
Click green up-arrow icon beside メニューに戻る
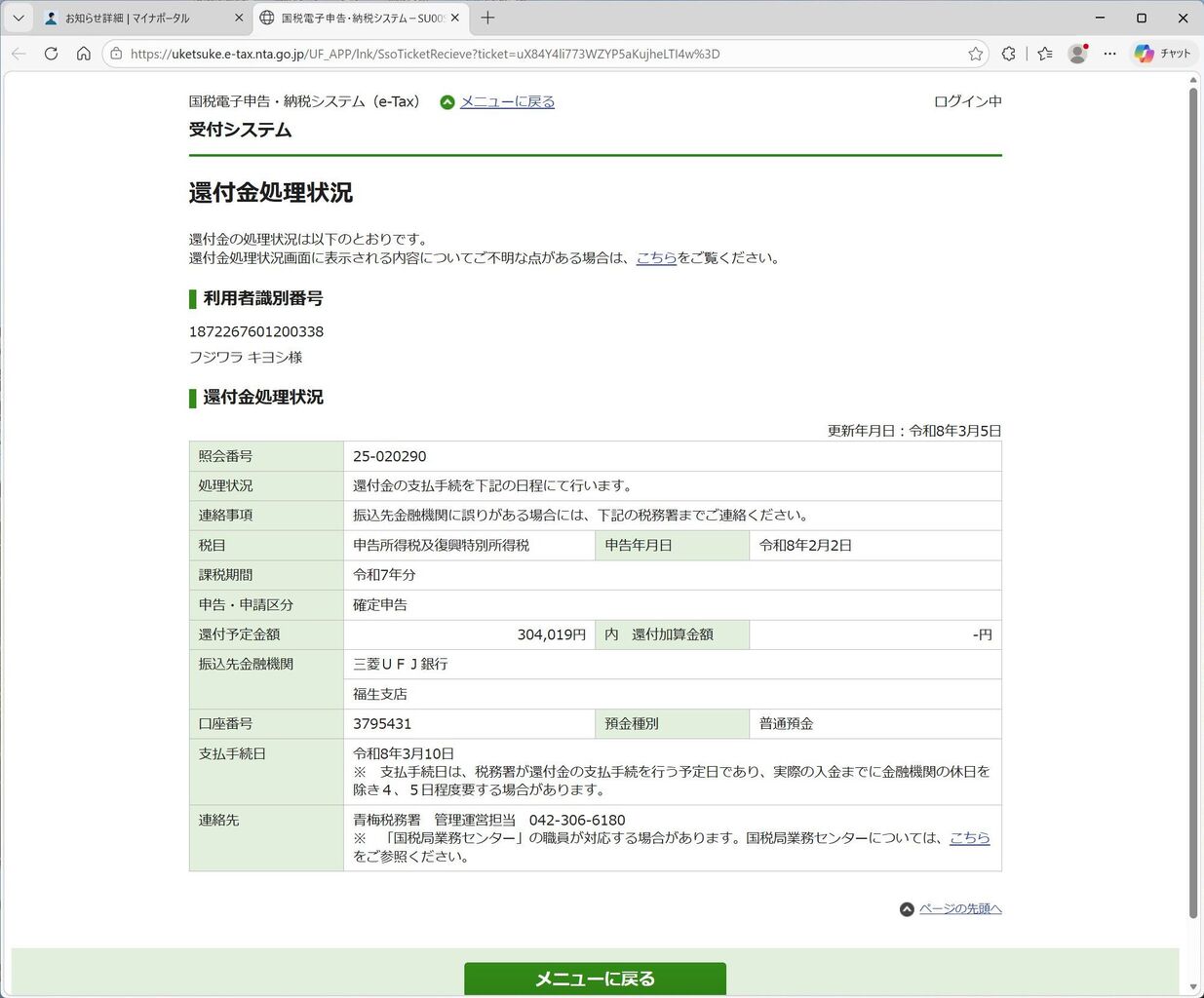(x=447, y=102)
